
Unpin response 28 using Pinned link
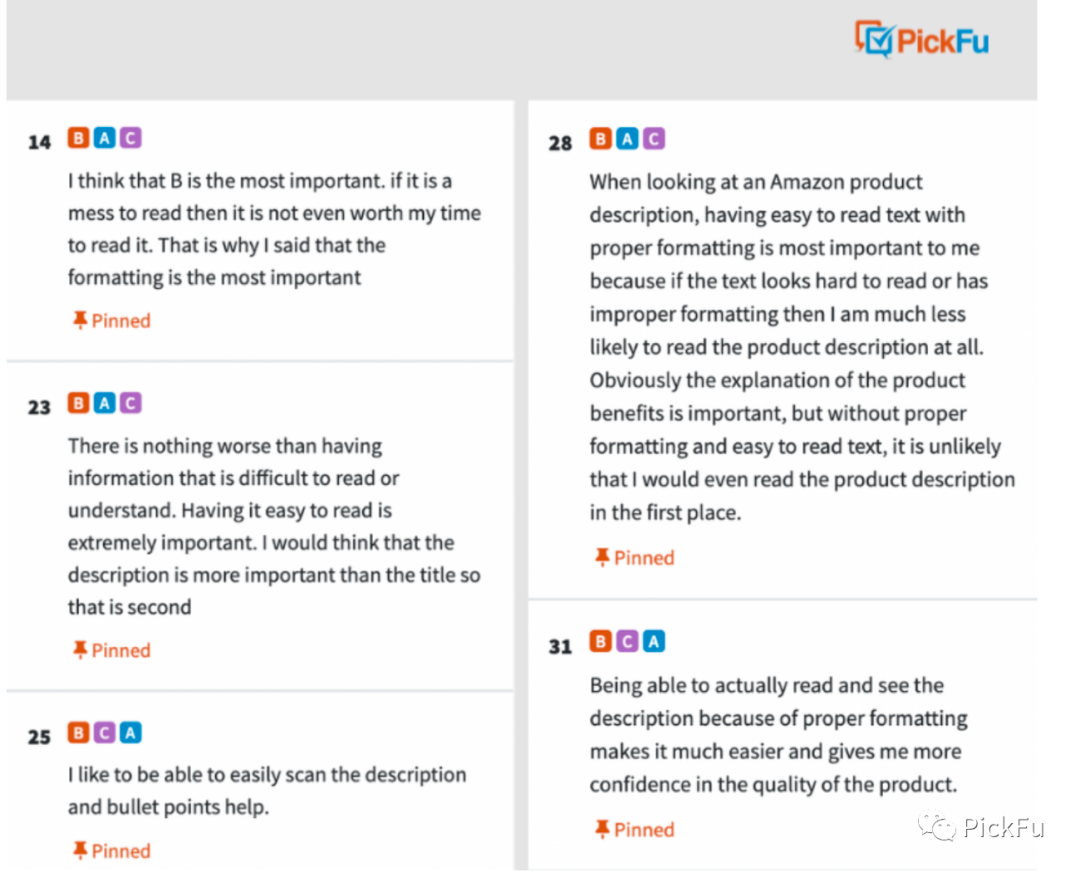click(x=634, y=557)
